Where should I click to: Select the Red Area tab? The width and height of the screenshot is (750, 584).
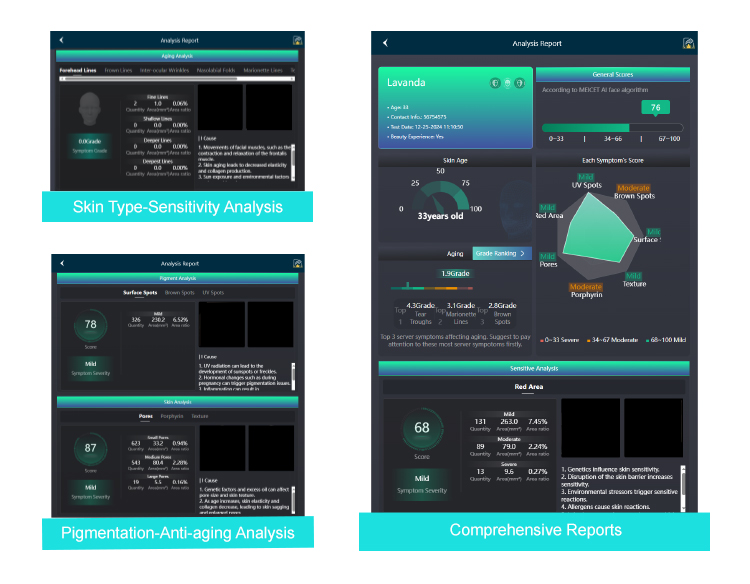529,386
